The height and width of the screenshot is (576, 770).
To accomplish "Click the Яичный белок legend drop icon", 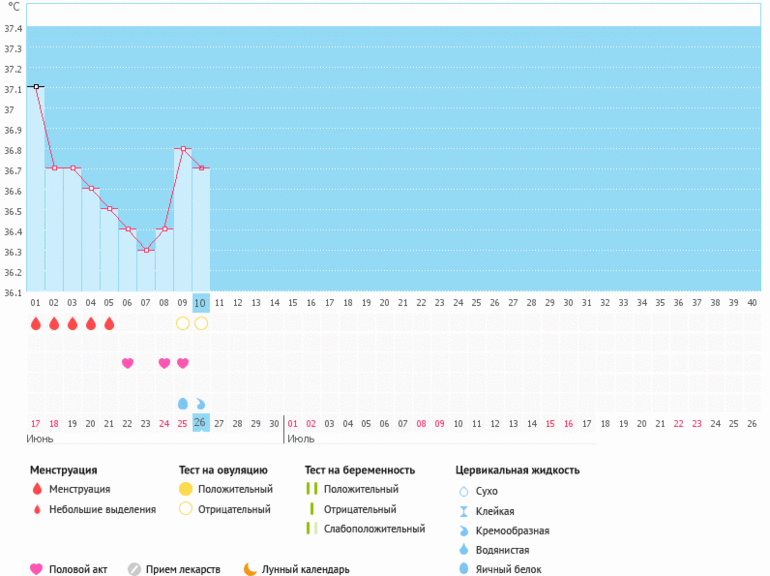I will [463, 569].
